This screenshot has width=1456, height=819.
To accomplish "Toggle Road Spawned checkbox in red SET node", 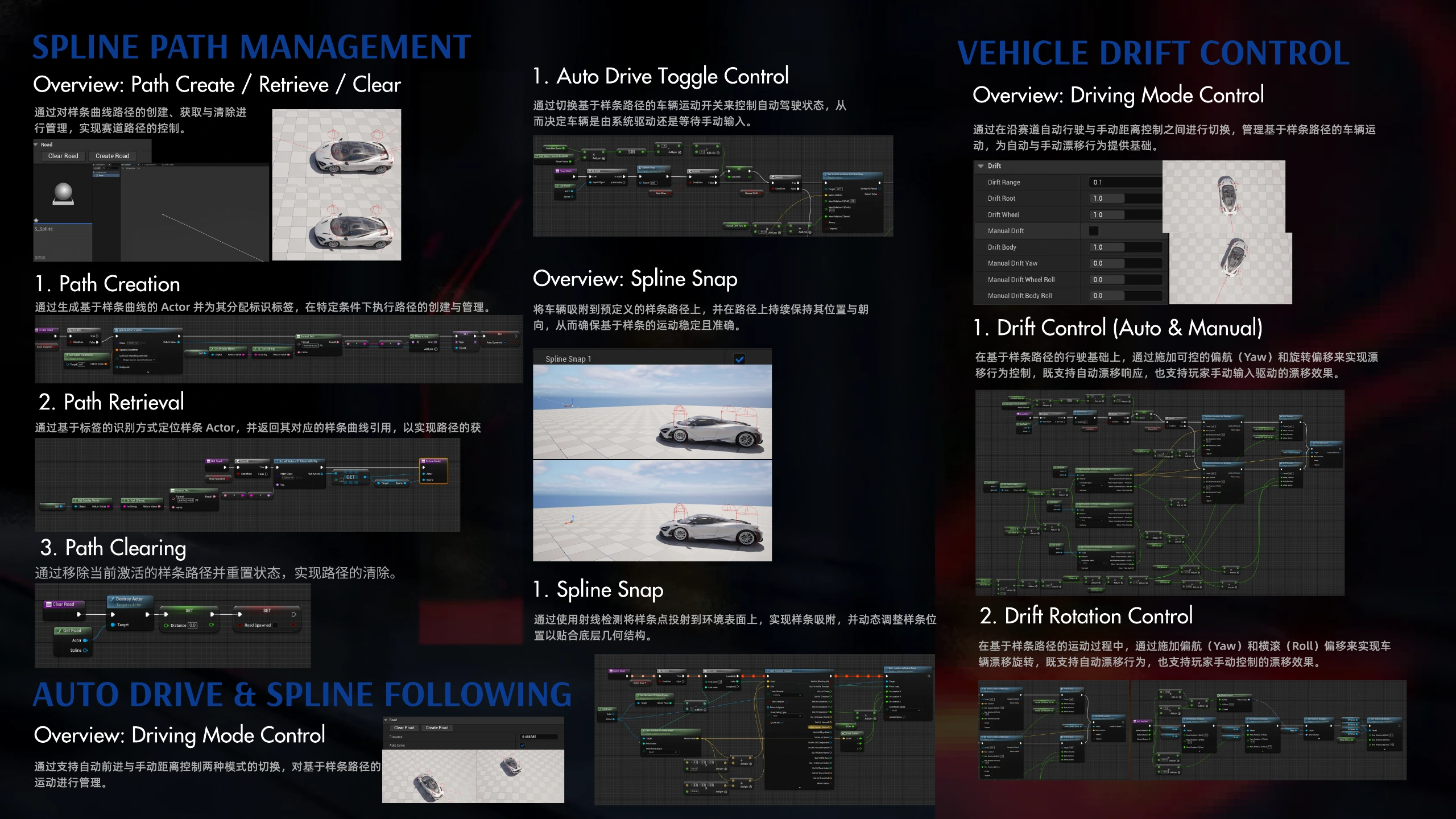I will (x=275, y=625).
